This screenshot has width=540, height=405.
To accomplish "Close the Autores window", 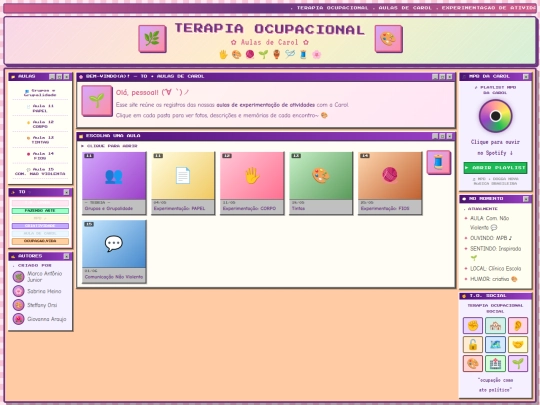I will click(x=66, y=256).
